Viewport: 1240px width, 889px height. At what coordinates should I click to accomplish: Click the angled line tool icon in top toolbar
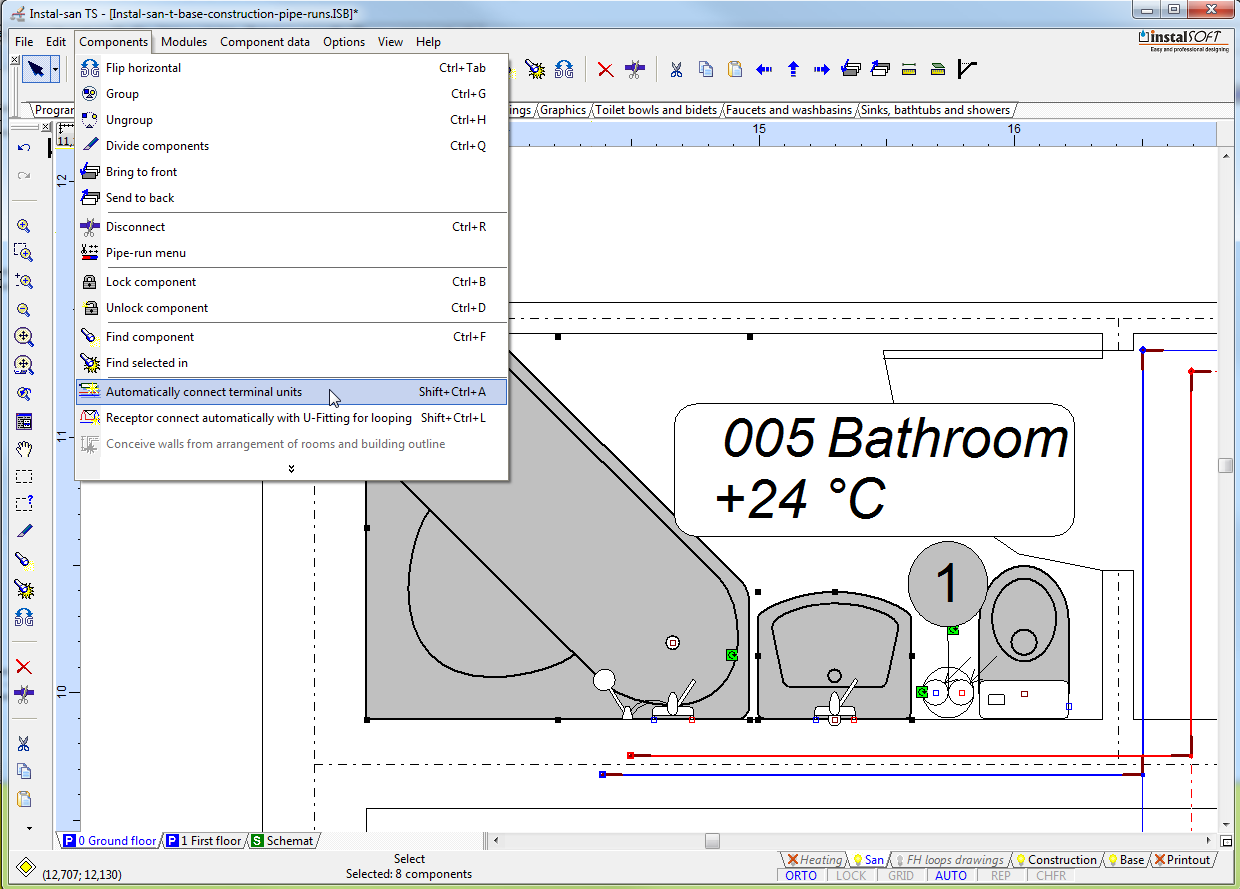pos(967,69)
